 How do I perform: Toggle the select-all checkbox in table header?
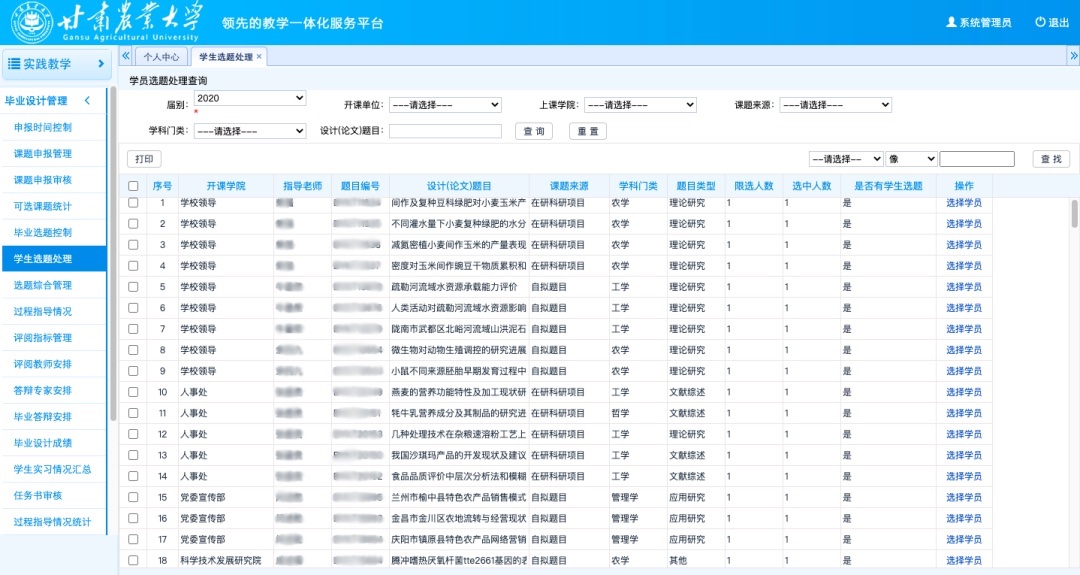pos(133,186)
